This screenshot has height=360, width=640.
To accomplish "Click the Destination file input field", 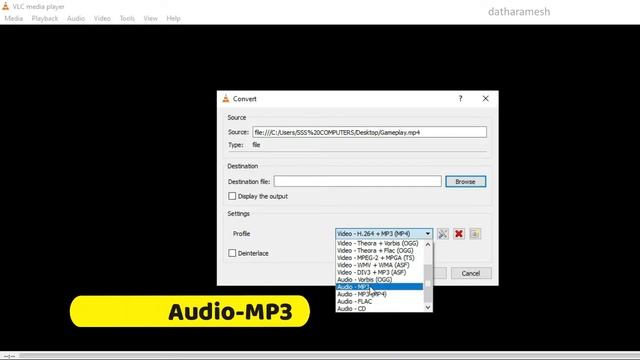I will point(358,181).
